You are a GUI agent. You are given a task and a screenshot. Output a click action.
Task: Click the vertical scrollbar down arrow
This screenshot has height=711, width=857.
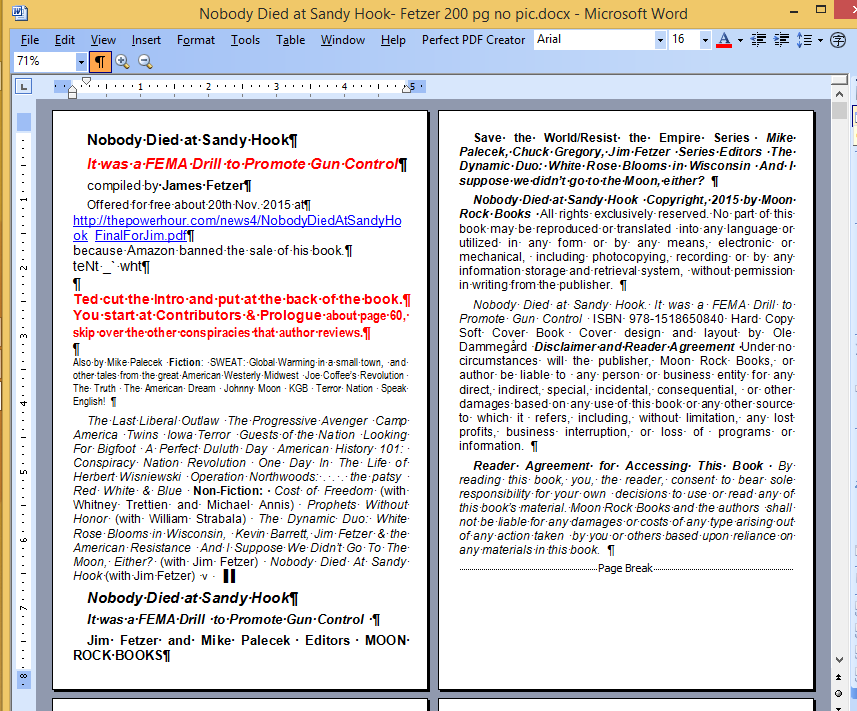point(840,660)
